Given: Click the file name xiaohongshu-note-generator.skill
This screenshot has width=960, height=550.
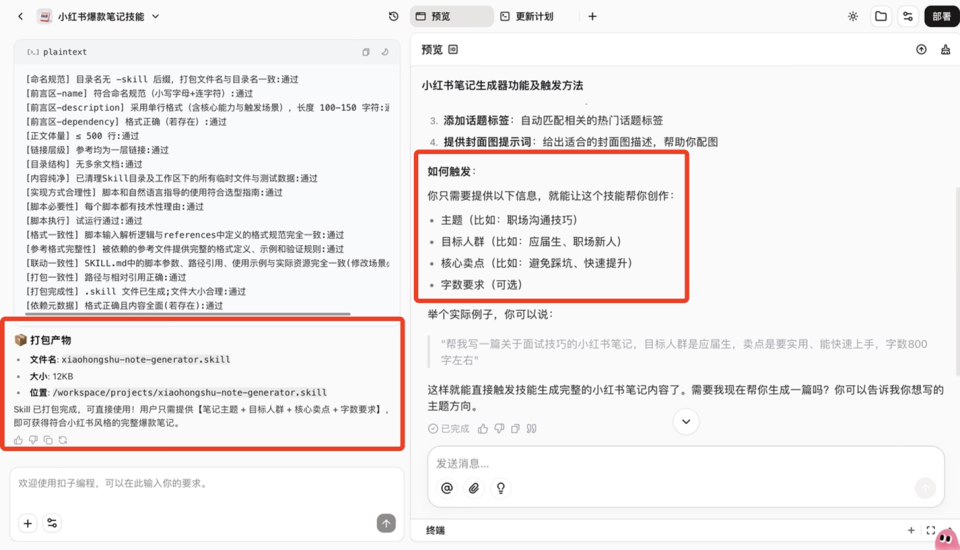Looking at the screenshot, I should coord(146,360).
